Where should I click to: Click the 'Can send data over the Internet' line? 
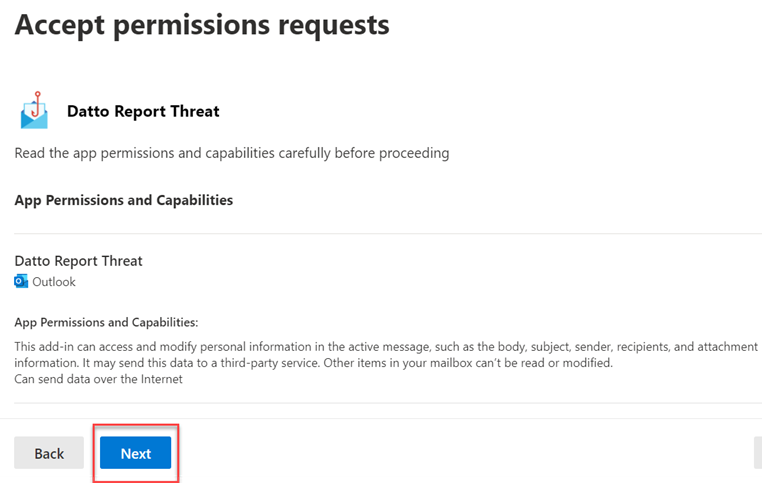click(98, 379)
